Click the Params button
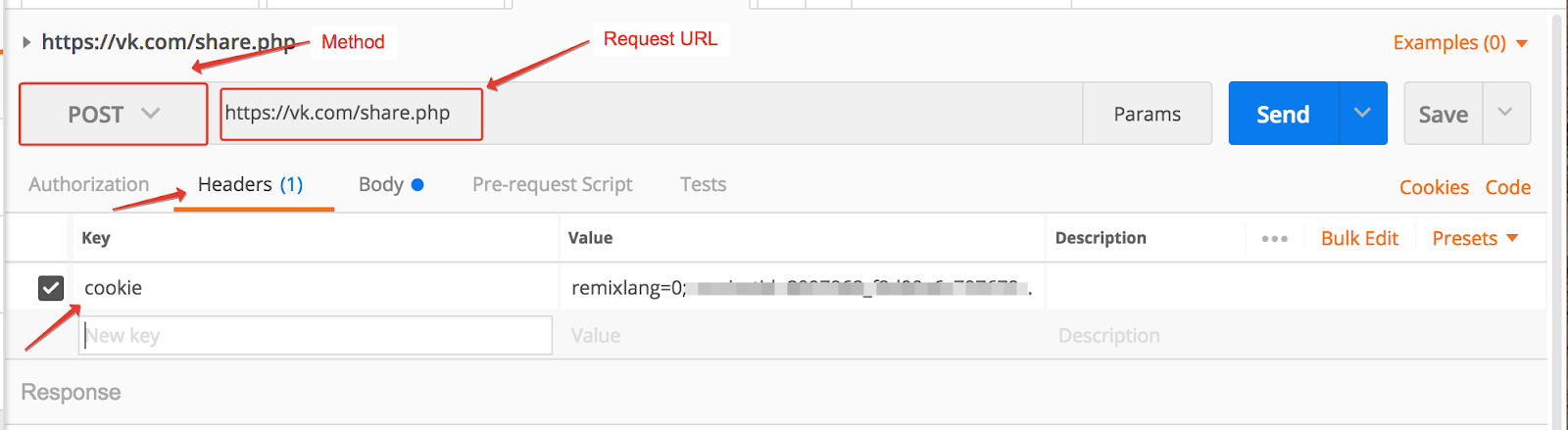 pos(1147,115)
